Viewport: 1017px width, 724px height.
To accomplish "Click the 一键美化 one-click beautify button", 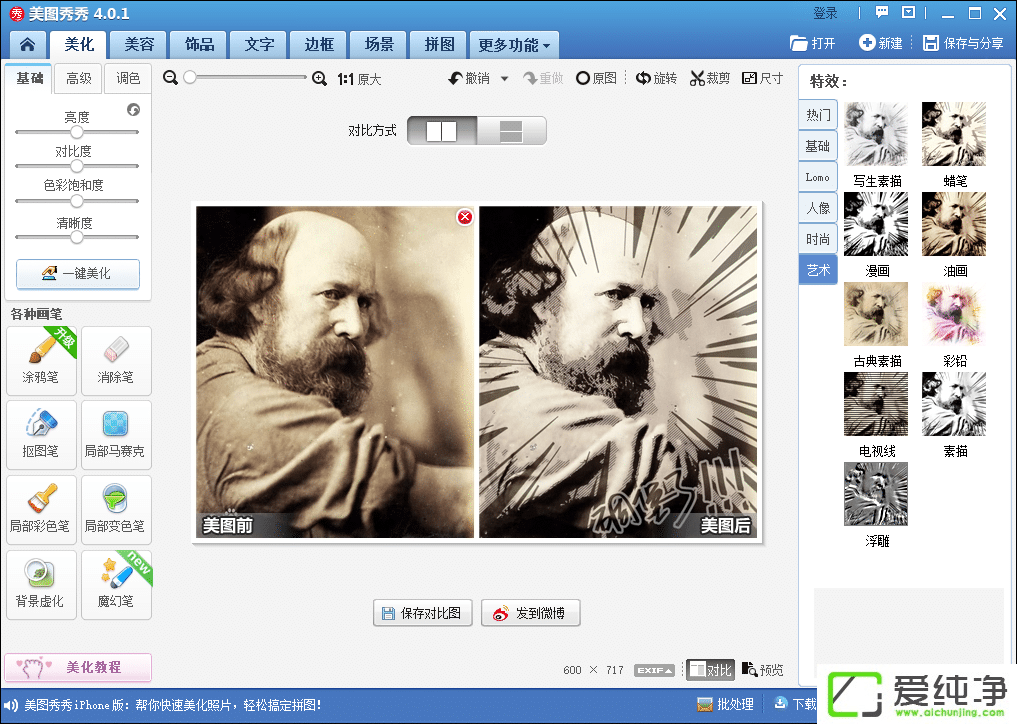I will [78, 273].
